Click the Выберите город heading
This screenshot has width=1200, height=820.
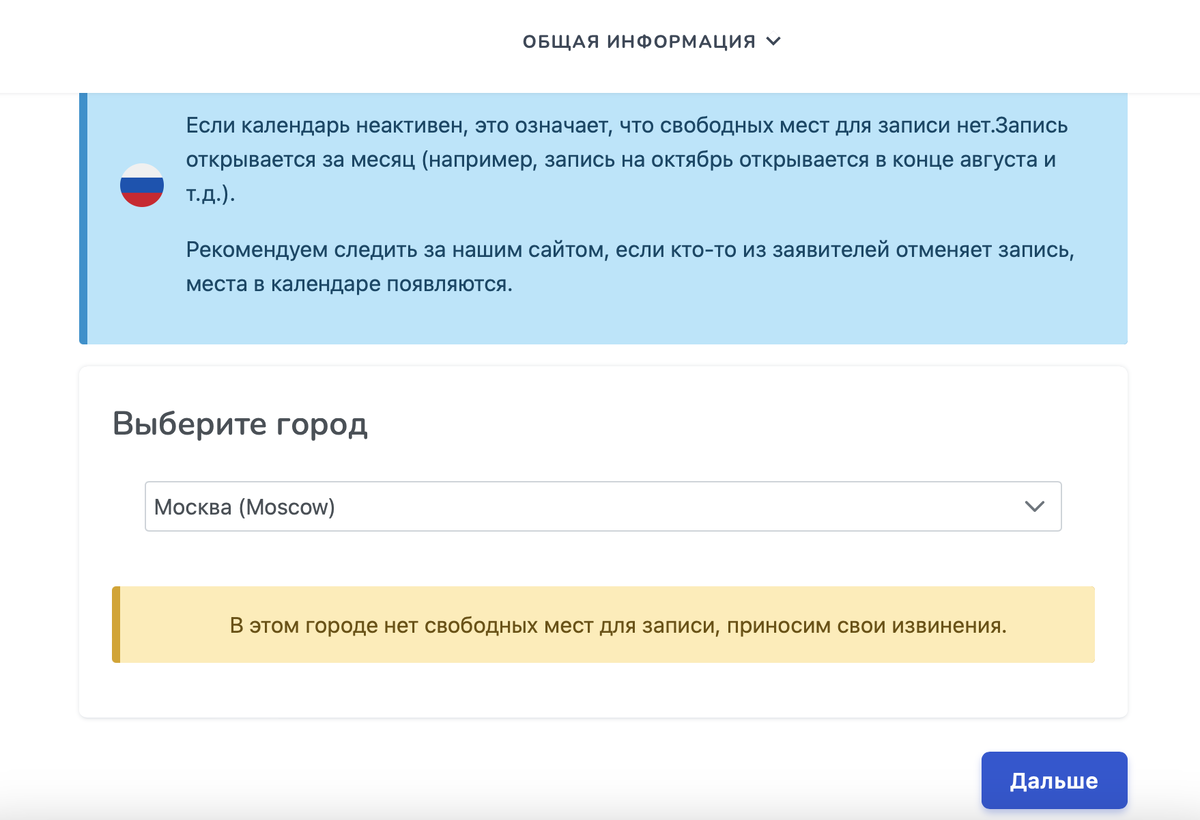(240, 424)
